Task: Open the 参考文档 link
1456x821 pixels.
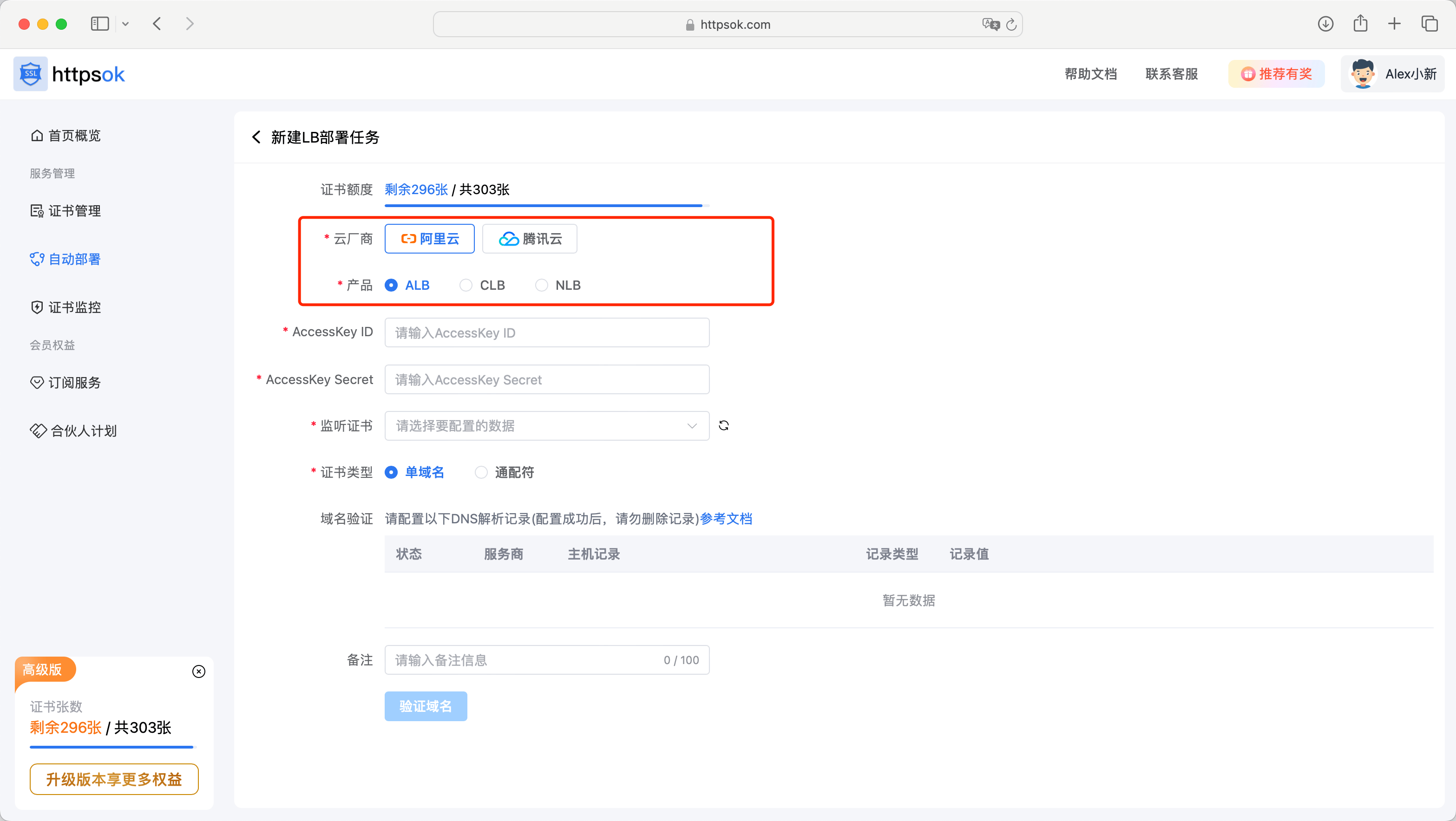Action: 726,519
